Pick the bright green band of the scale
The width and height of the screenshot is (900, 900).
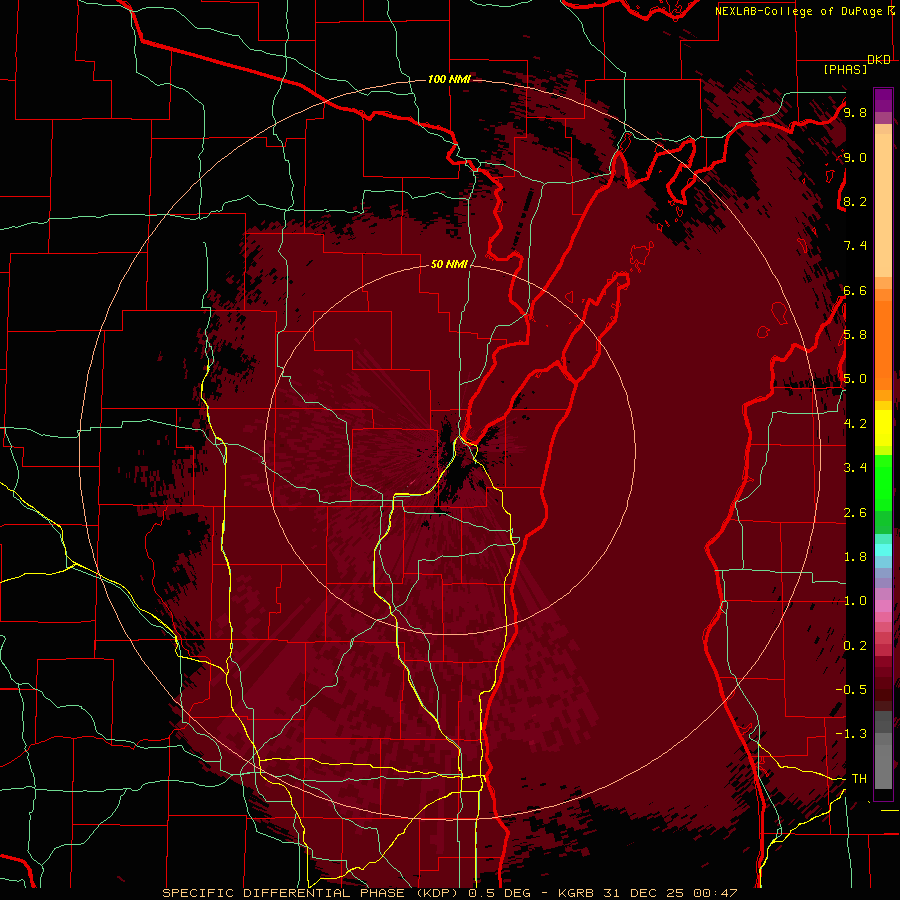pos(883,481)
